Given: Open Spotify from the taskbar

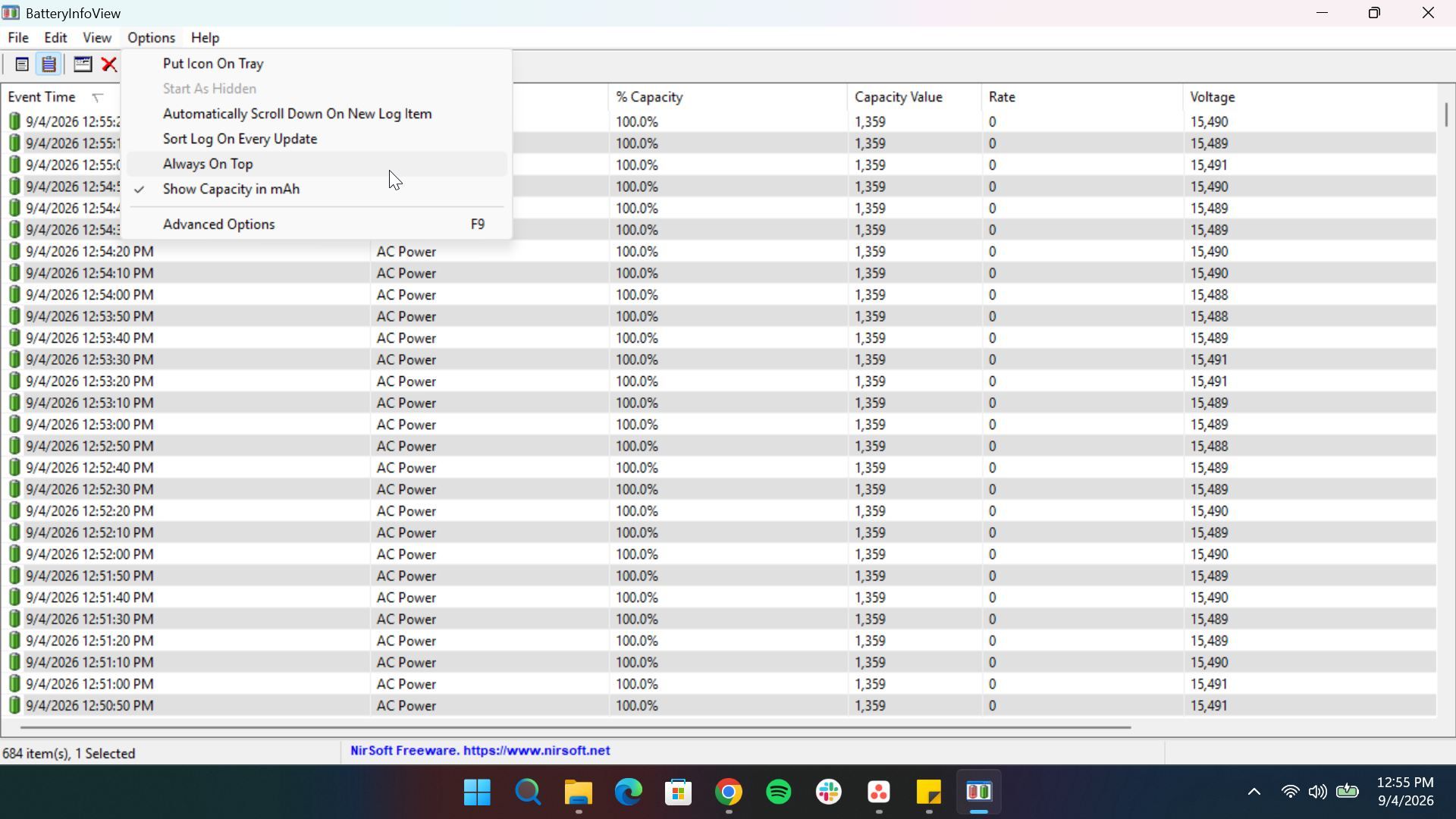Looking at the screenshot, I should point(779,793).
